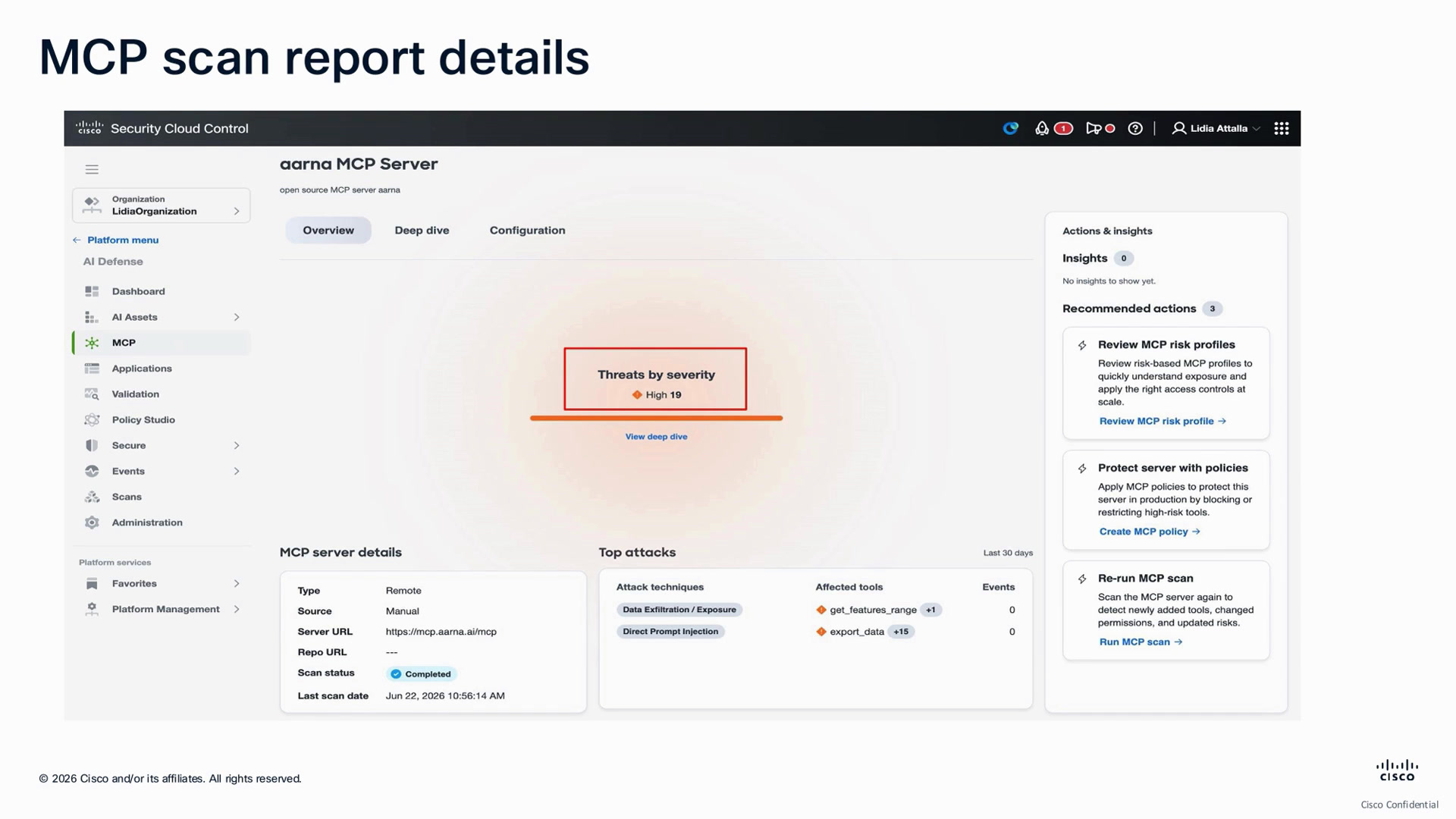1456x819 pixels.
Task: Expand Secure submenu chevron
Action: pos(237,445)
